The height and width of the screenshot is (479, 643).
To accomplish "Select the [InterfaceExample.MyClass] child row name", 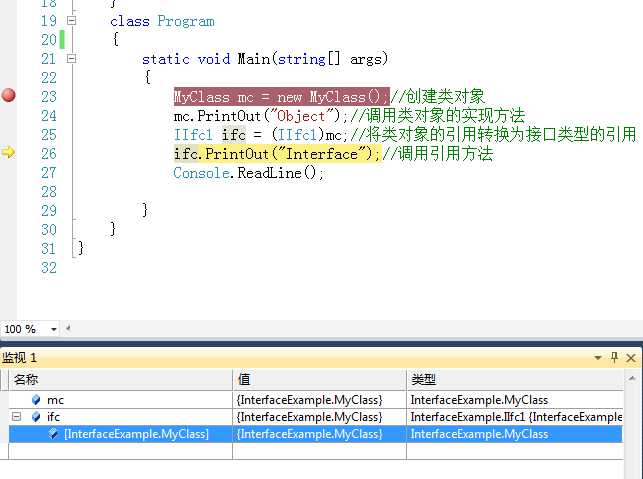I will point(137,434).
